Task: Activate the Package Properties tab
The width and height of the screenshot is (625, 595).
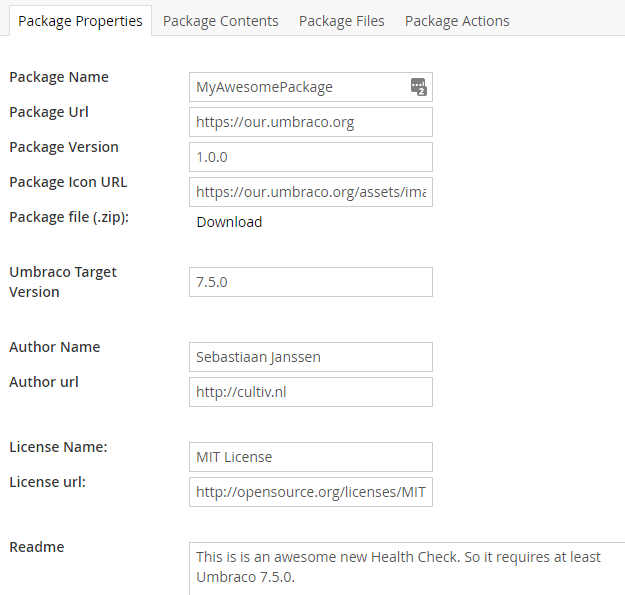Action: pos(80,21)
